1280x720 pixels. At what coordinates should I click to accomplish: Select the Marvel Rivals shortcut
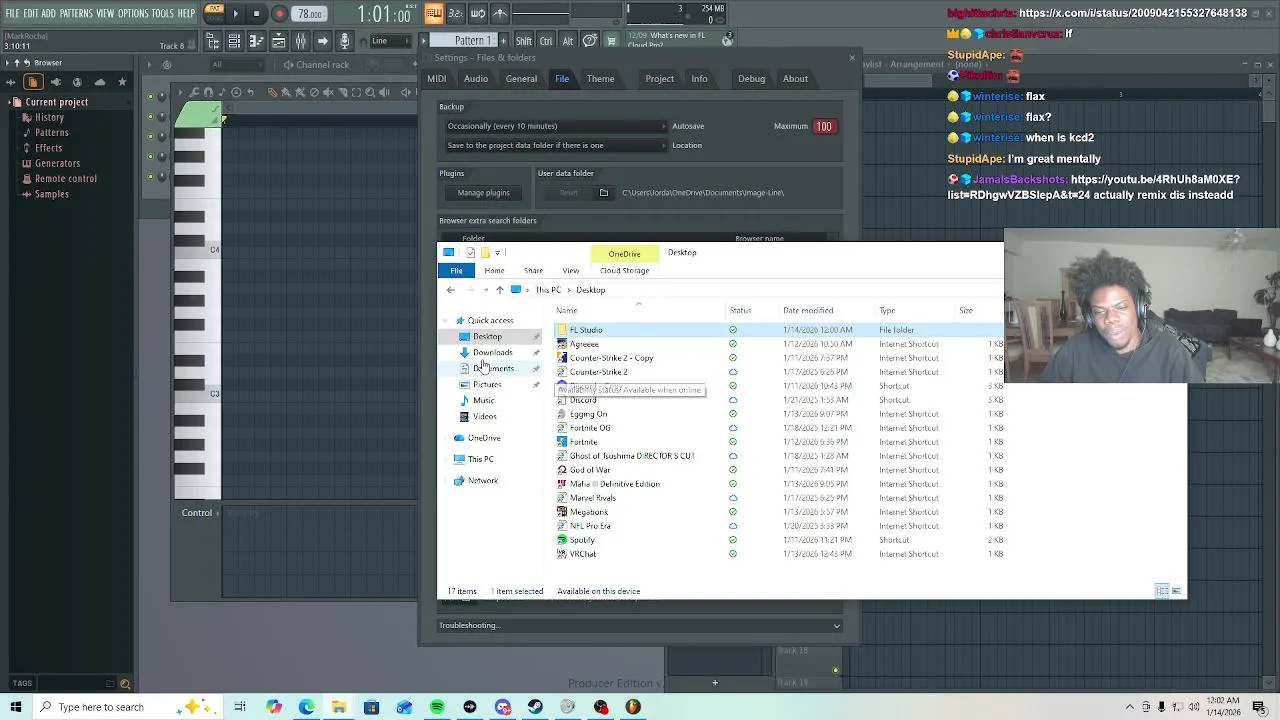(592, 498)
